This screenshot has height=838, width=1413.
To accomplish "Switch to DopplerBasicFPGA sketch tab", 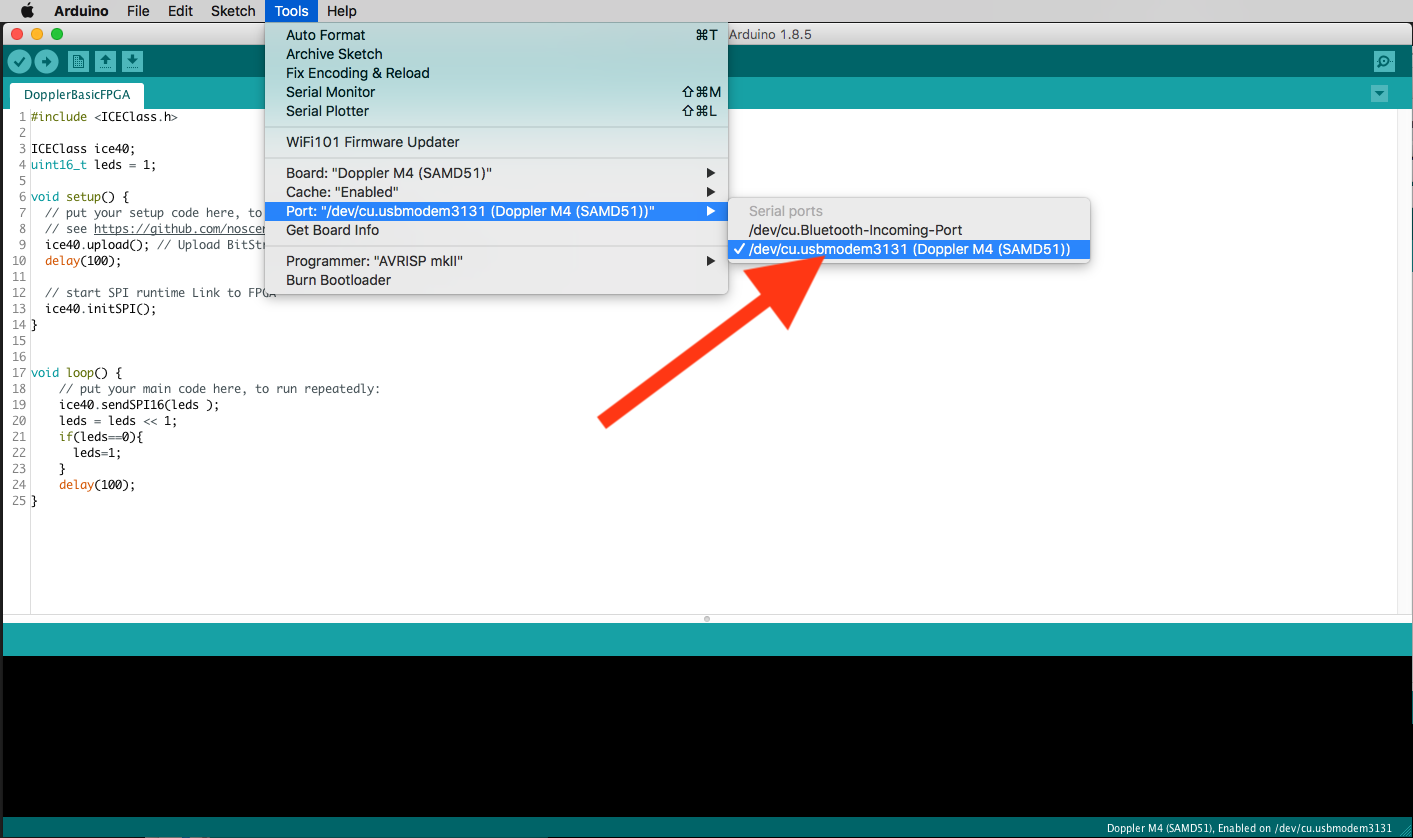I will 77,96.
